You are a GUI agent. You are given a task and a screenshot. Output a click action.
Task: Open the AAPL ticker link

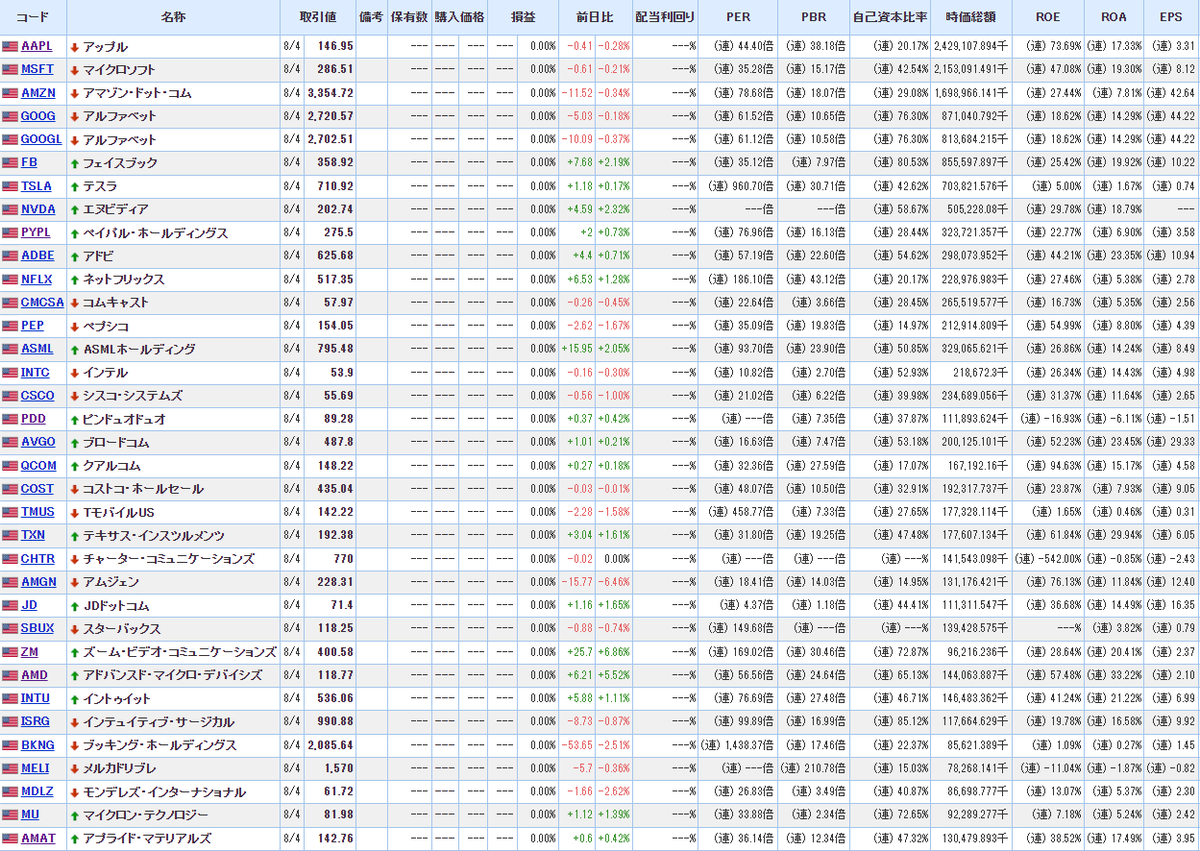click(37, 46)
